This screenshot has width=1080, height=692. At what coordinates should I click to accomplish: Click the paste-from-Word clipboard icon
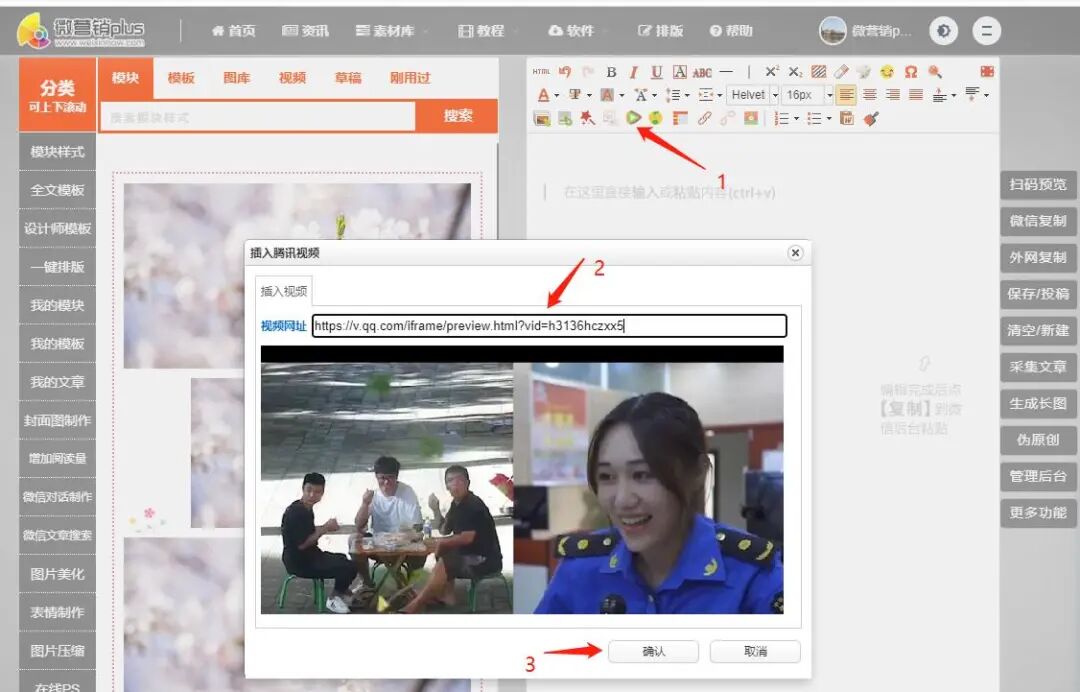[847, 118]
